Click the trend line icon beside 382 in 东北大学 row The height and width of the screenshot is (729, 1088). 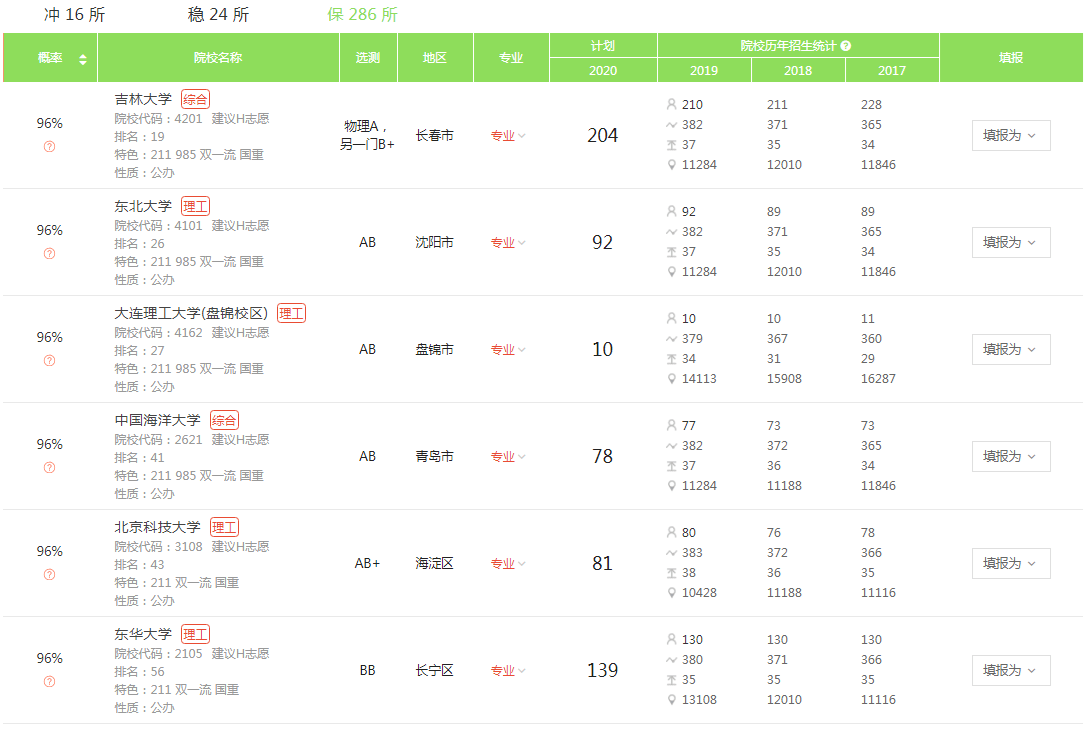coord(671,231)
